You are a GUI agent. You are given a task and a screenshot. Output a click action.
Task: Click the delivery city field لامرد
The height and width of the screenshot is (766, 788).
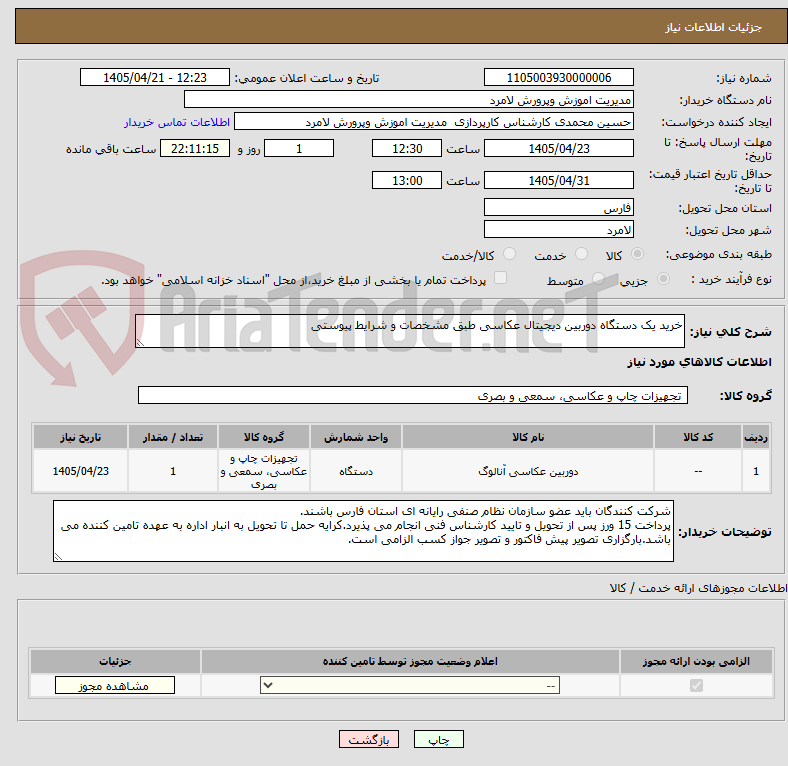pyautogui.click(x=558, y=230)
